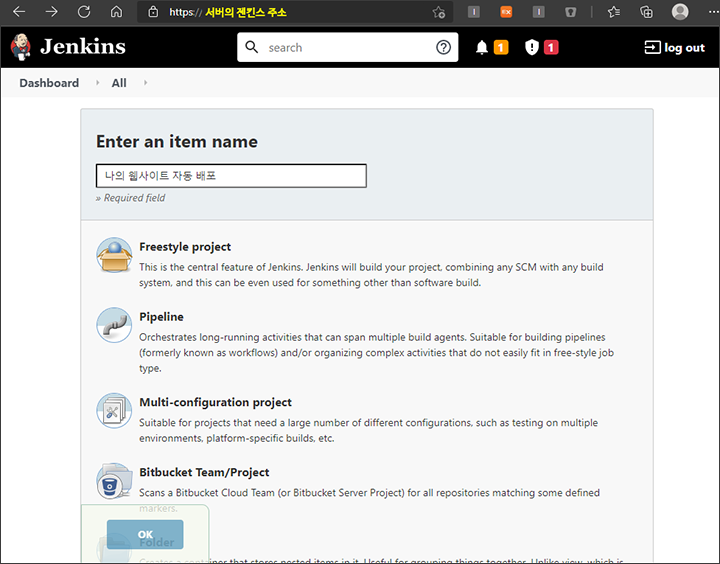Confirm with the OK button

pos(145,534)
